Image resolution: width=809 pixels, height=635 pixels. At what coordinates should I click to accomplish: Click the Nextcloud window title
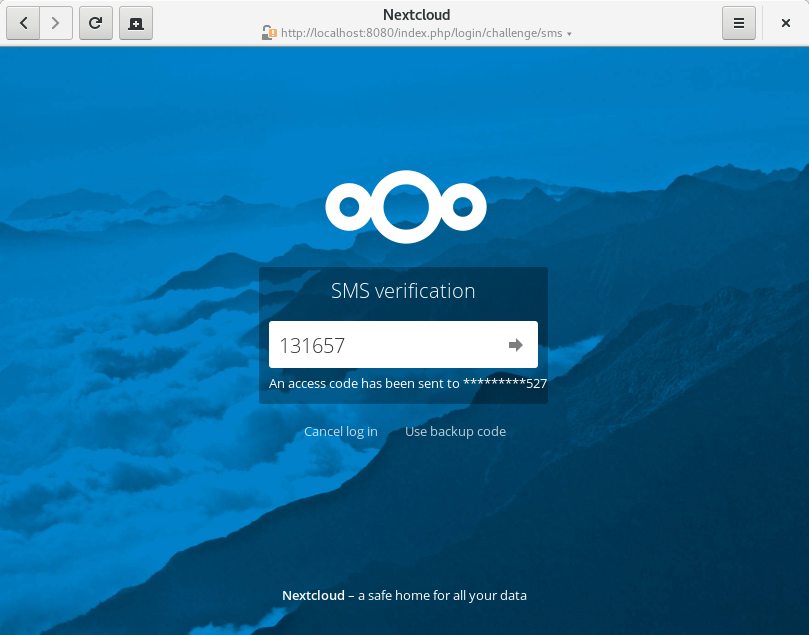[416, 14]
